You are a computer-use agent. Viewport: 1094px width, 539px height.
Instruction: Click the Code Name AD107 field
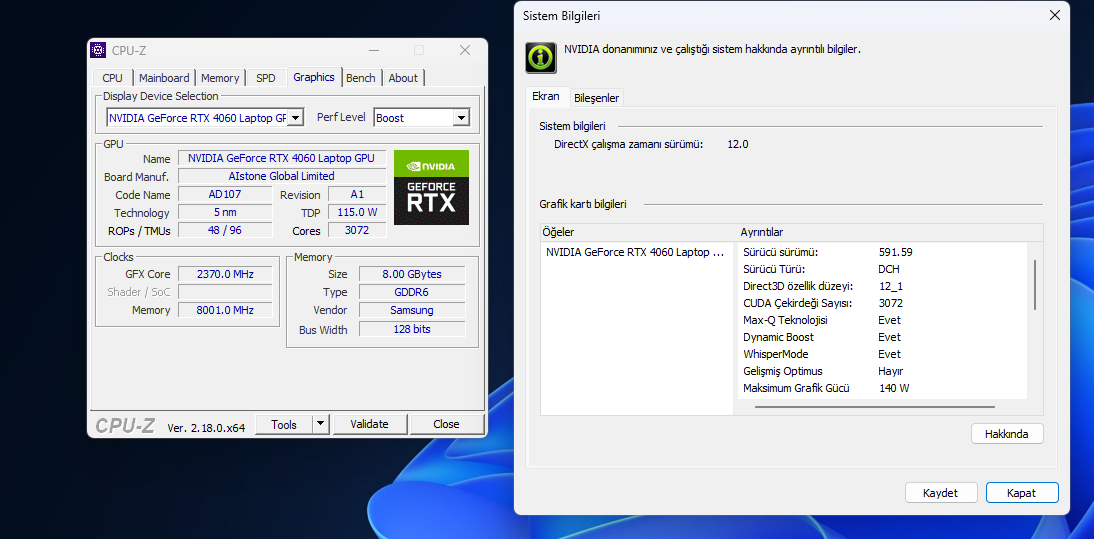point(225,195)
